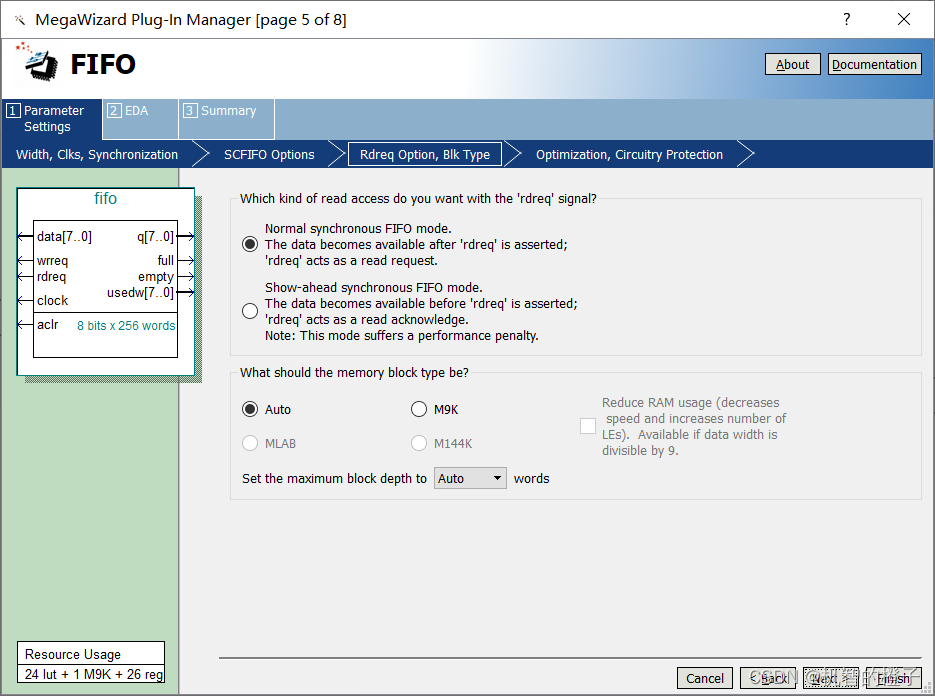Open the Documentation button
Image resolution: width=935 pixels, height=696 pixels.
pos(874,64)
